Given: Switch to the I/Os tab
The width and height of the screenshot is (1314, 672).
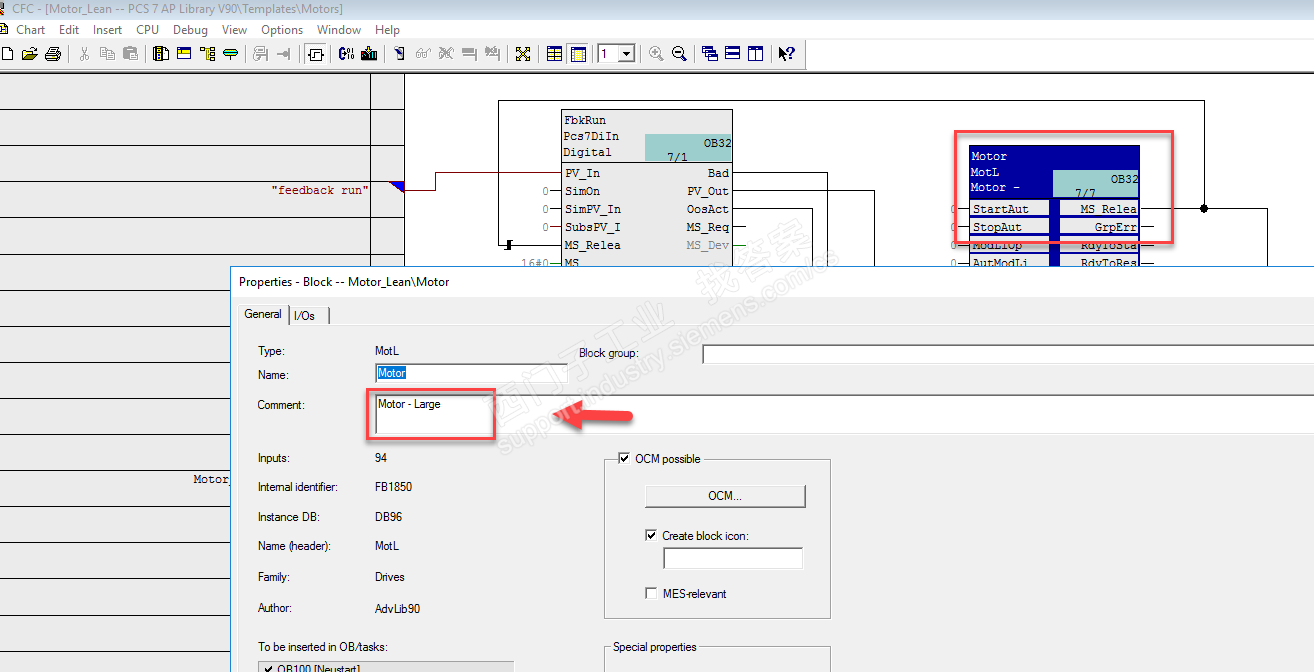Looking at the screenshot, I should click(305, 315).
